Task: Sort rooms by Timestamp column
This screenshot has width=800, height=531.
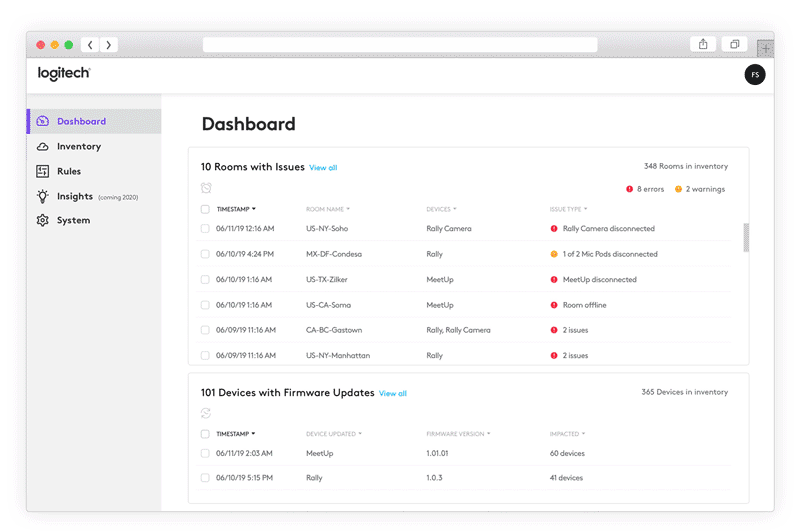Action: (236, 209)
